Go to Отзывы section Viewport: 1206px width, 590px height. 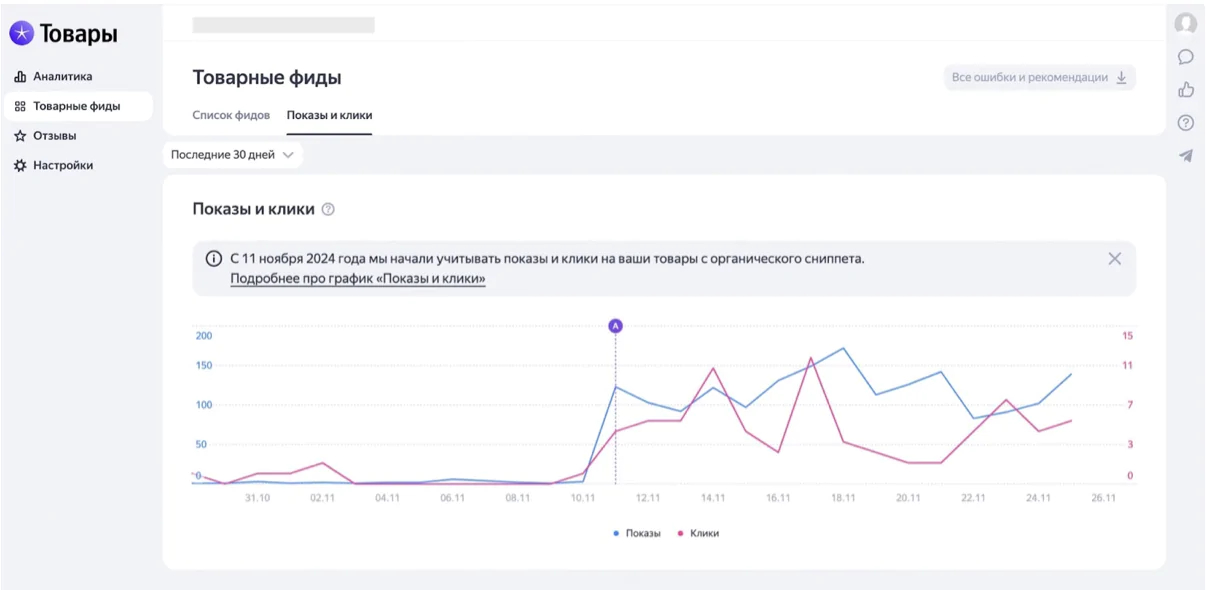pos(54,136)
